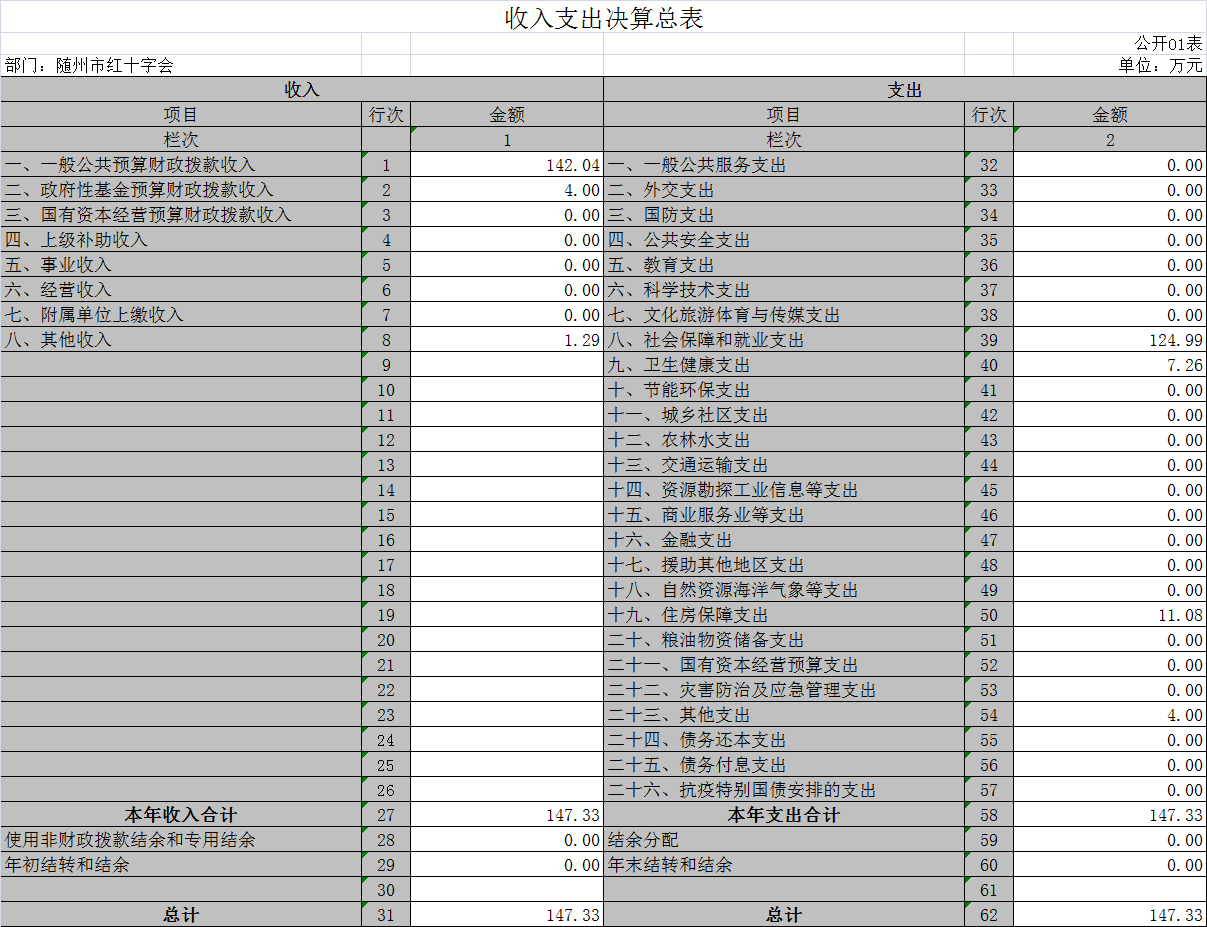Click the 十三、交通运输支出 cell
This screenshot has width=1207, height=927.
[784, 465]
